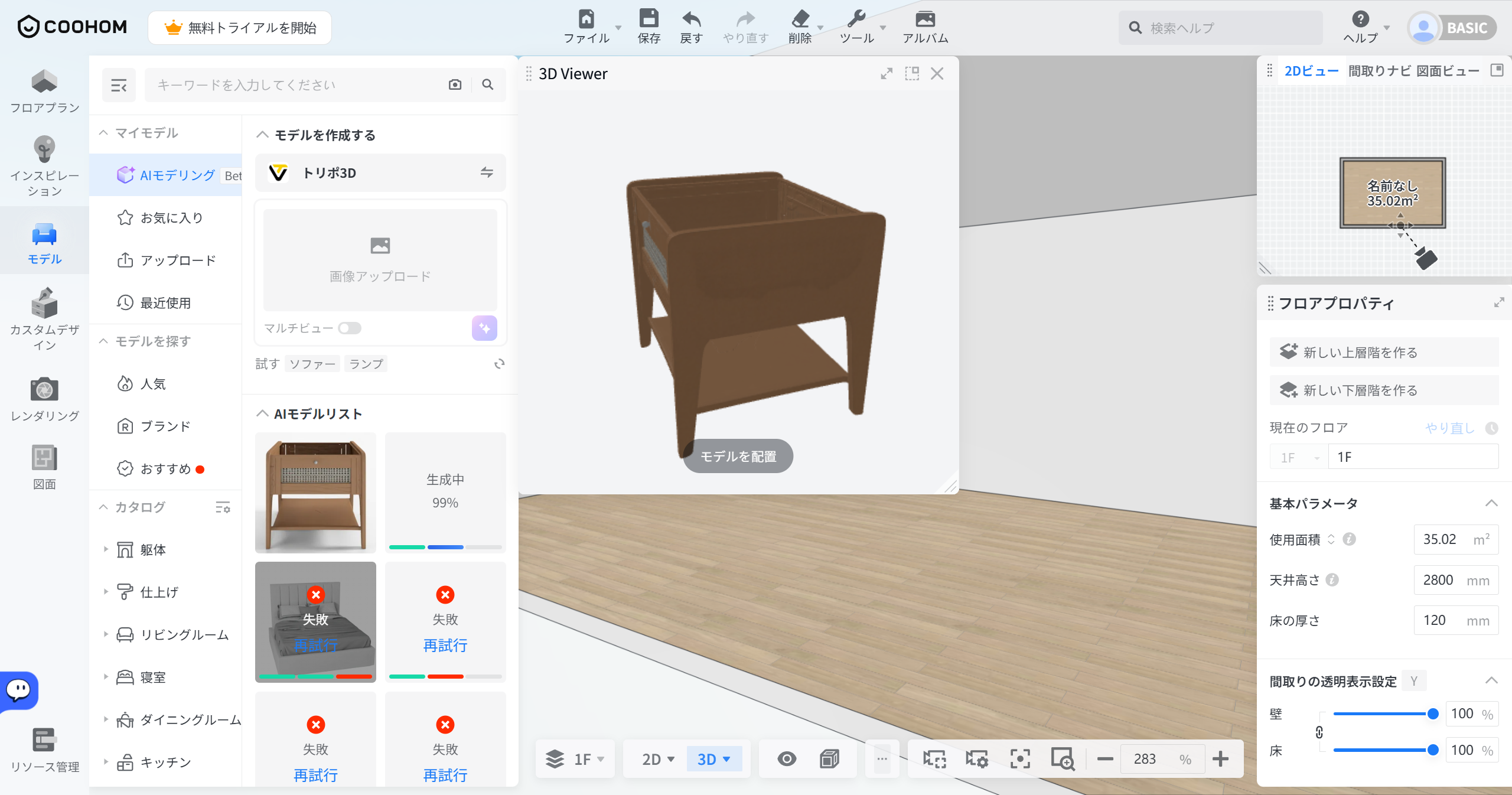
Task: Collapse the AIモデルリスト section
Action: pyautogui.click(x=262, y=413)
